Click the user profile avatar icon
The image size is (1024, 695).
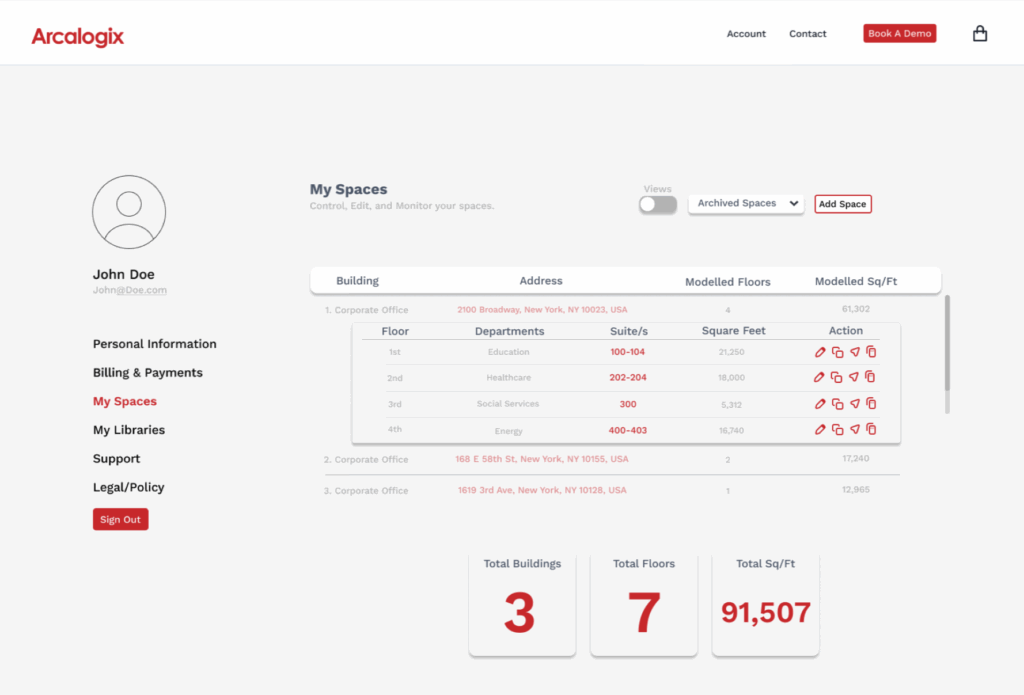[129, 212]
